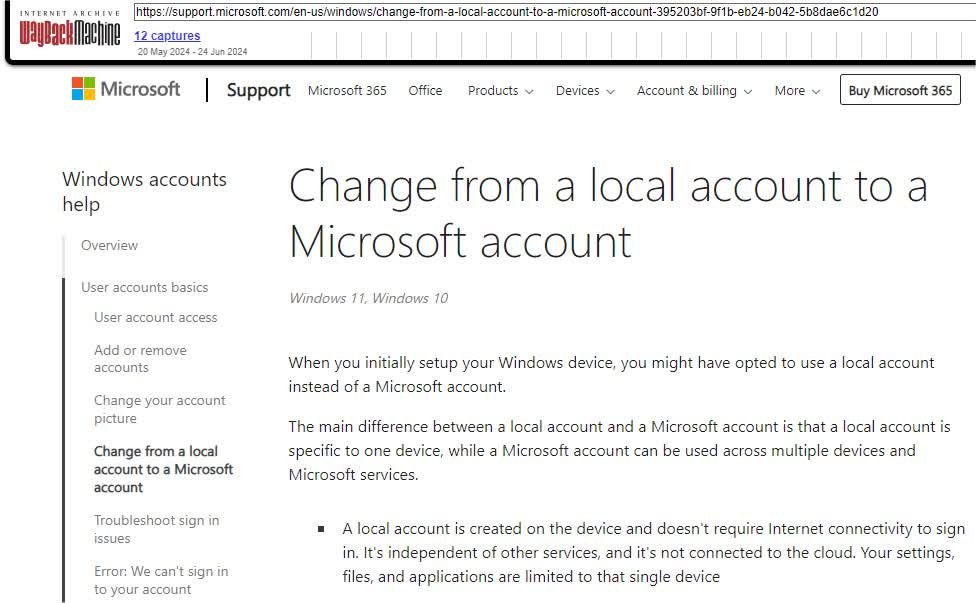Open Change your account picture page
The width and height of the screenshot is (976, 603).
160,409
